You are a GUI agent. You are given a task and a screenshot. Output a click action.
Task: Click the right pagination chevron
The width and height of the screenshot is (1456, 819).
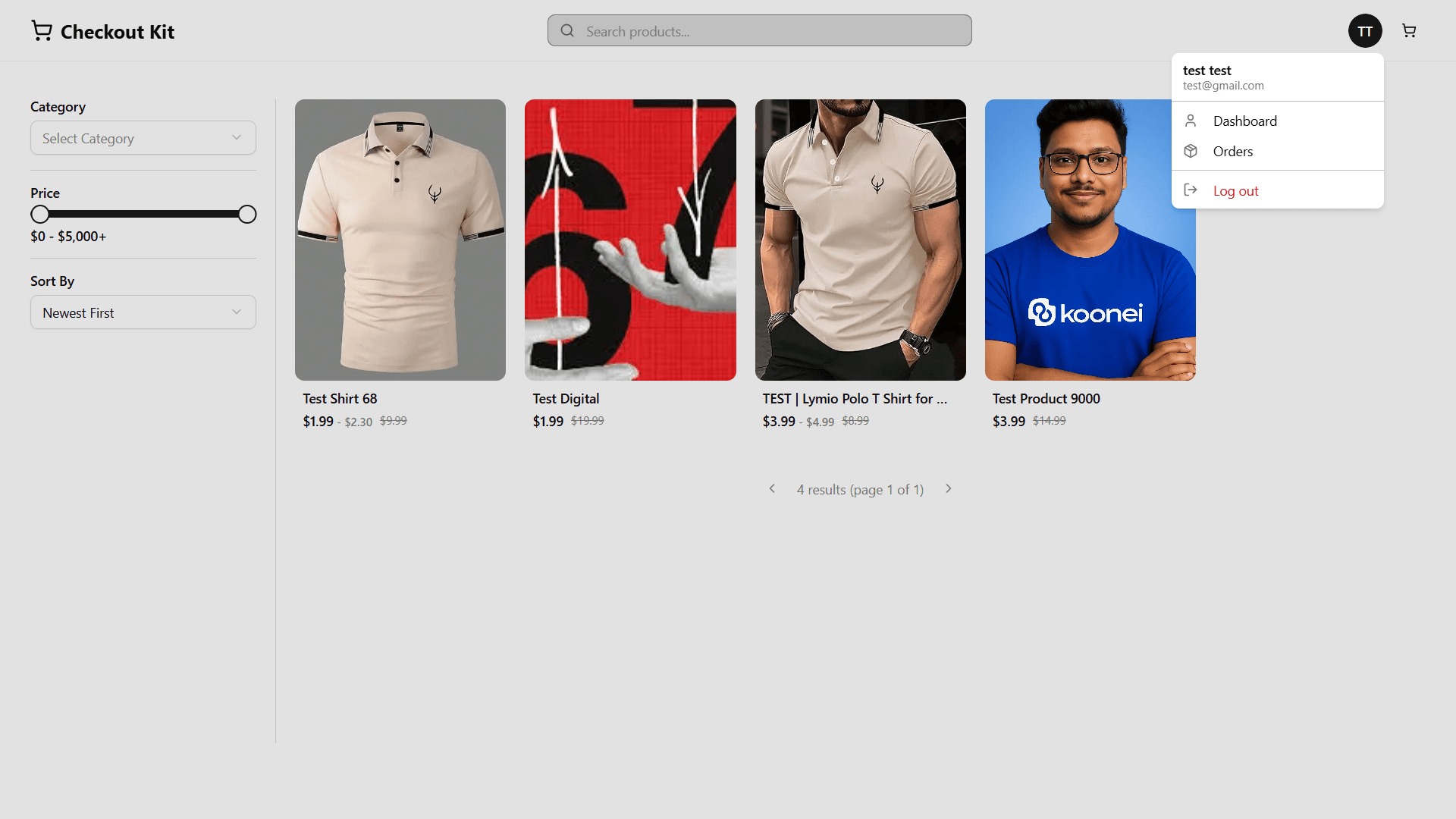point(949,488)
